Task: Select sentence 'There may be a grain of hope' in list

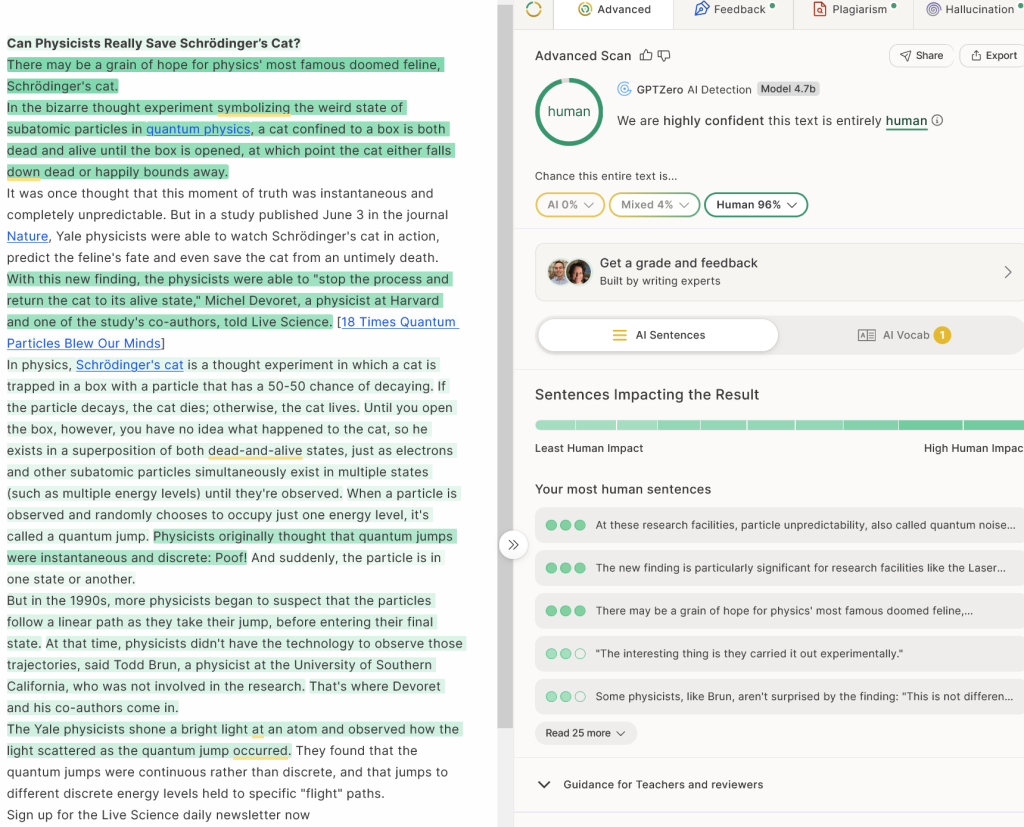Action: 779,611
